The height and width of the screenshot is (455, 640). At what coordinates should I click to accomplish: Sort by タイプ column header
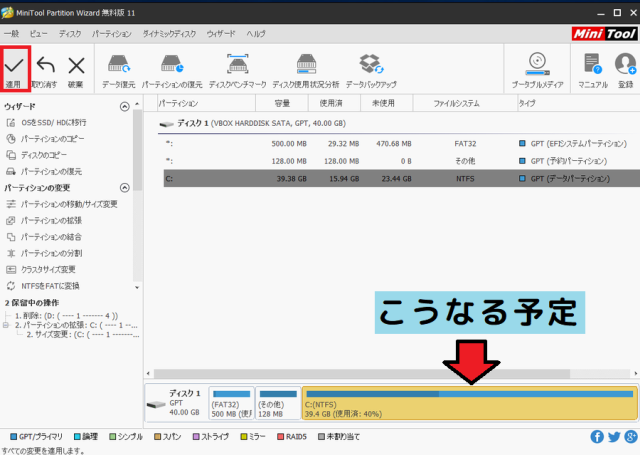pos(578,103)
